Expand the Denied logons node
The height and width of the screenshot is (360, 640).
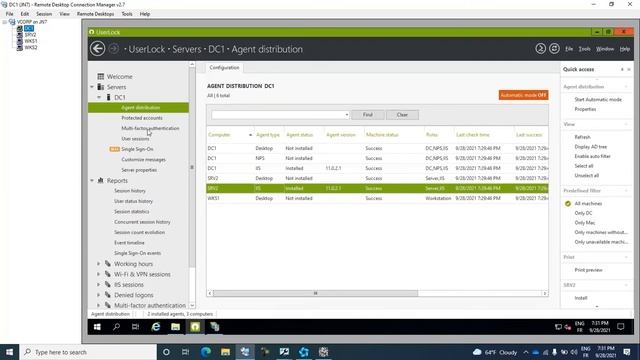coord(98,295)
